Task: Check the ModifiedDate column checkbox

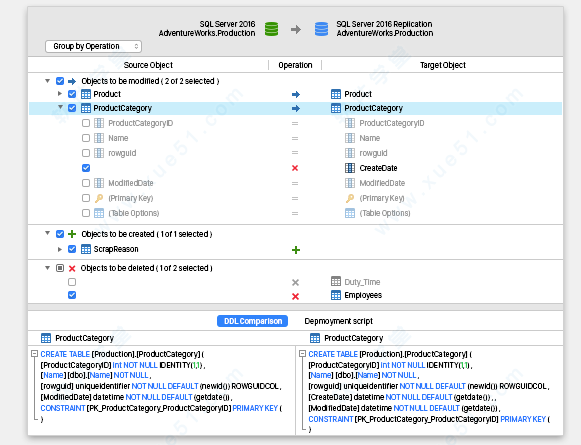Action: pos(86,183)
